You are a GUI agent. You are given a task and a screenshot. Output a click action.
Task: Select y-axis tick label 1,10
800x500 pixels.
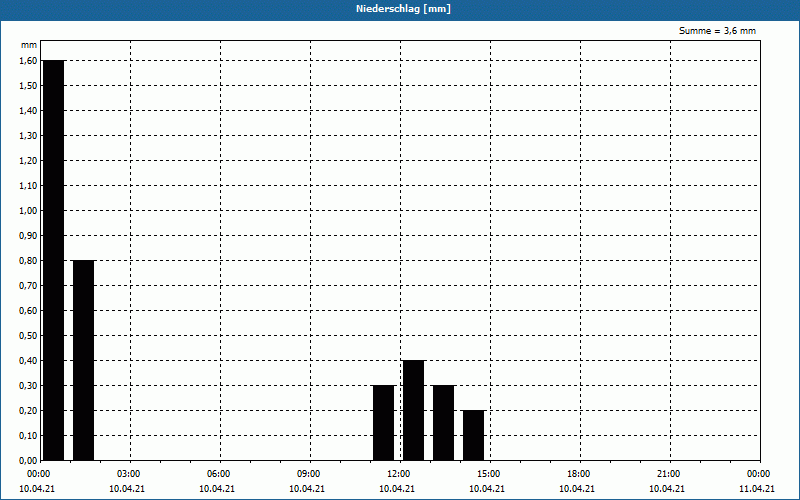[x=28, y=185]
